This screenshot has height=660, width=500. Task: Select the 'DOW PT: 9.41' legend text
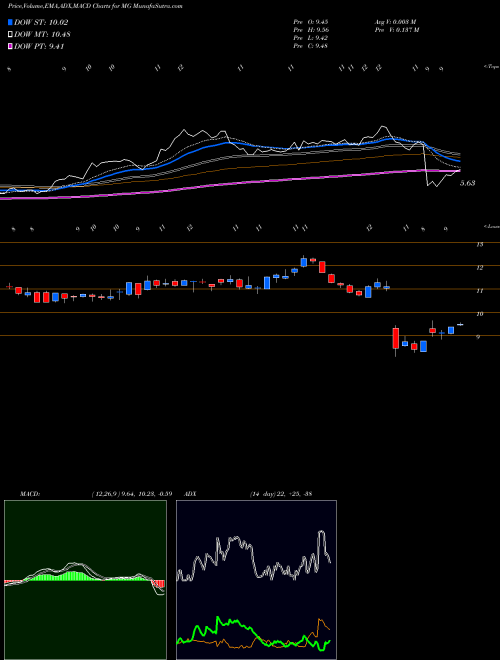39,47
